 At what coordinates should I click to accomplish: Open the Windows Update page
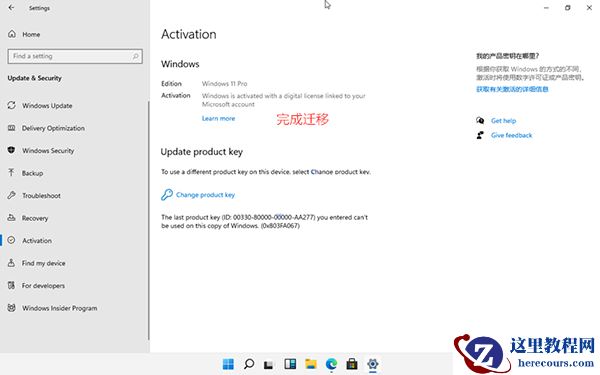point(47,106)
